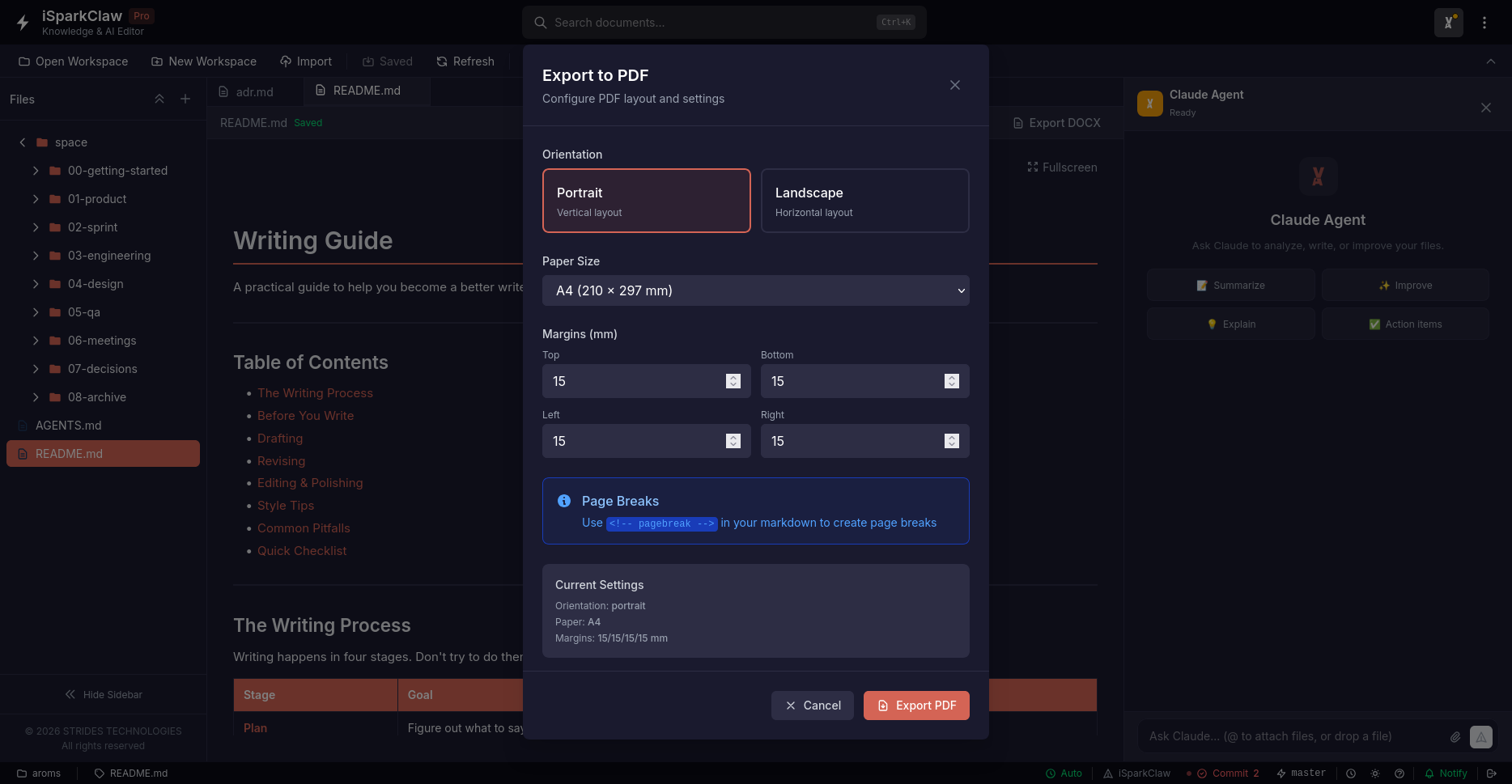
Task: Click Import in toolbar
Action: 306,61
